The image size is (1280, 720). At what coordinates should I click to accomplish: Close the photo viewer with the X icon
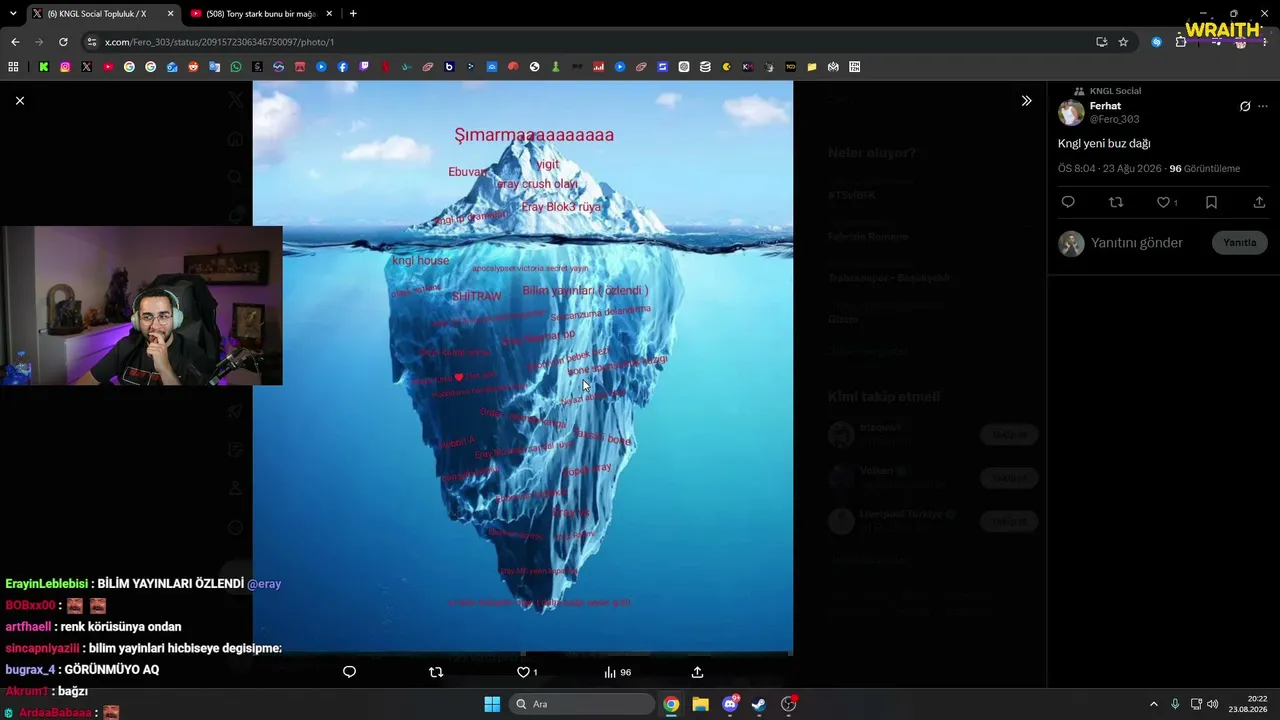click(20, 101)
